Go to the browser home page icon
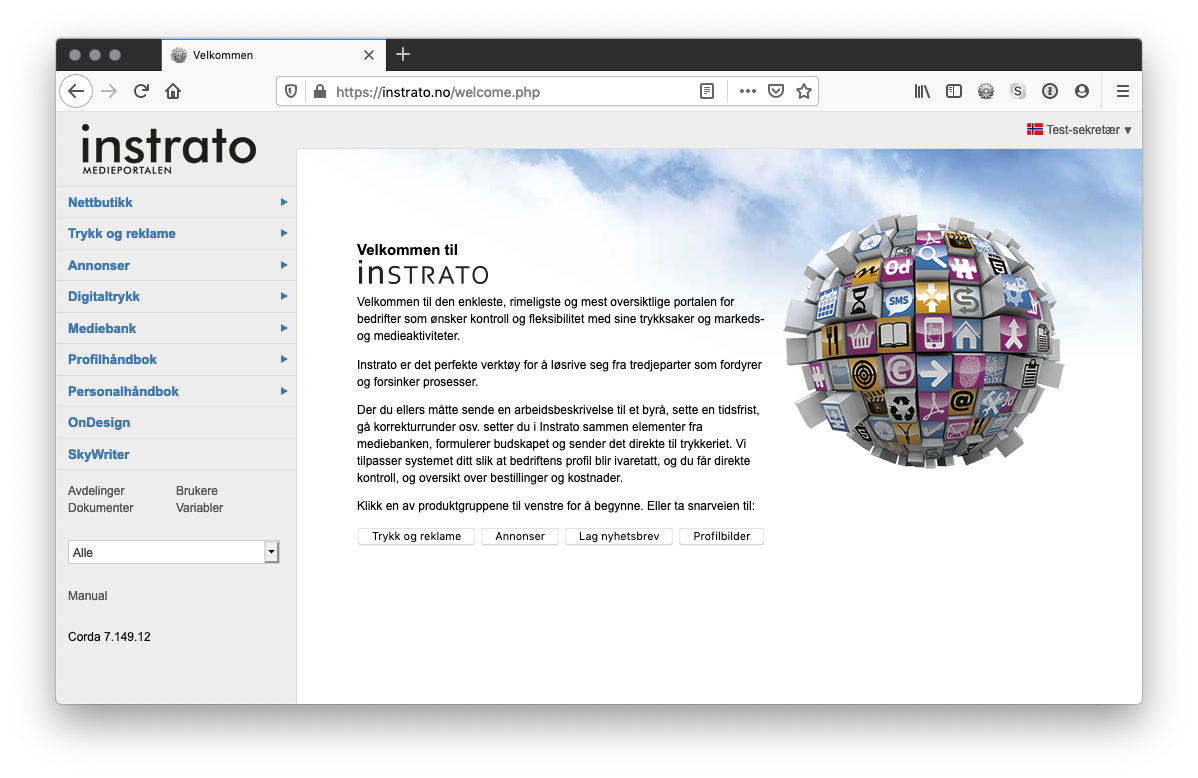 point(173,91)
